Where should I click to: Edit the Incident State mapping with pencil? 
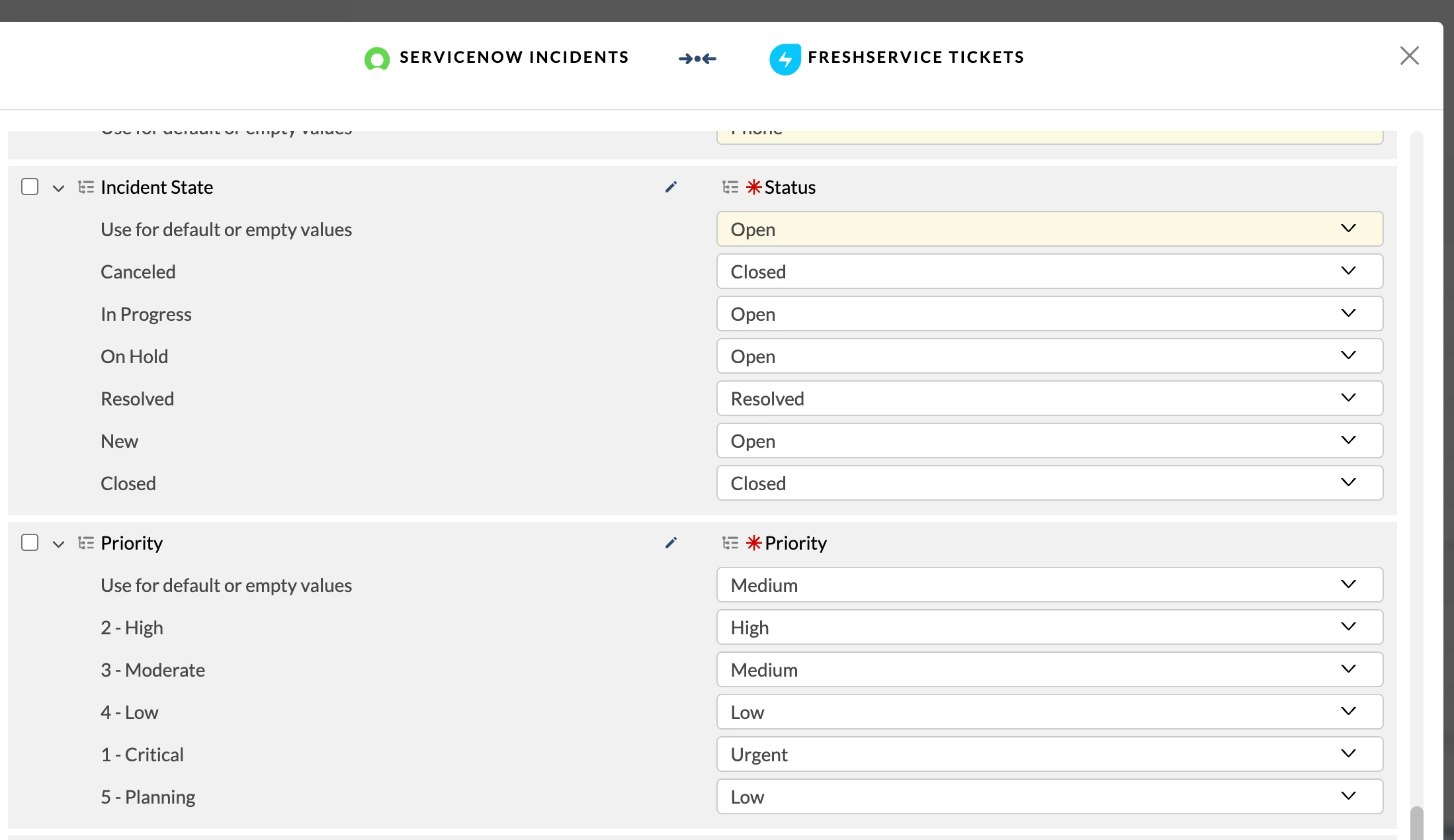(x=671, y=187)
